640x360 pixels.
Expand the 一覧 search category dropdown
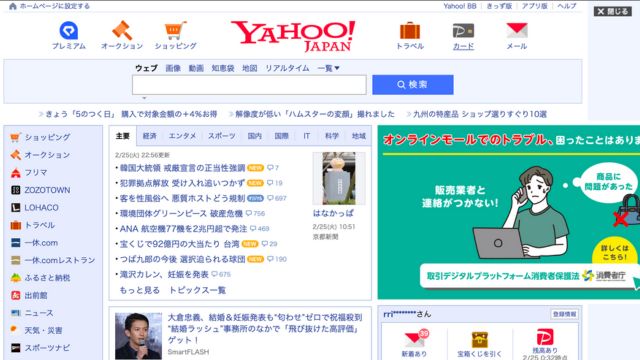[329, 68]
